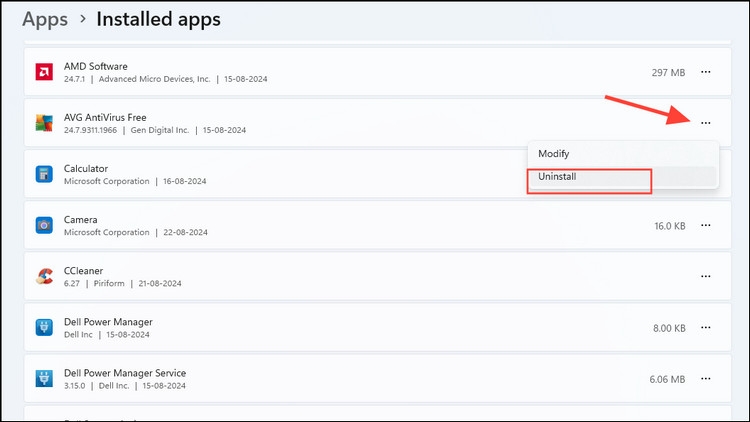The width and height of the screenshot is (750, 422).
Task: Go back to Apps breadcrumb
Action: pos(45,19)
